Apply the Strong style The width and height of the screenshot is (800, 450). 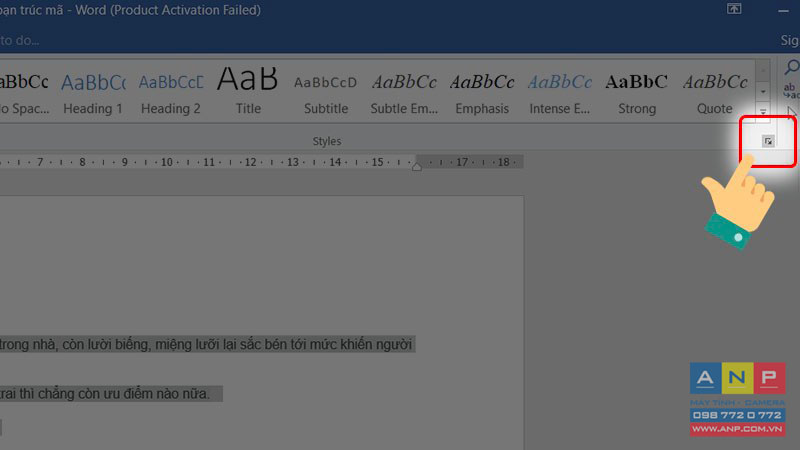637,92
